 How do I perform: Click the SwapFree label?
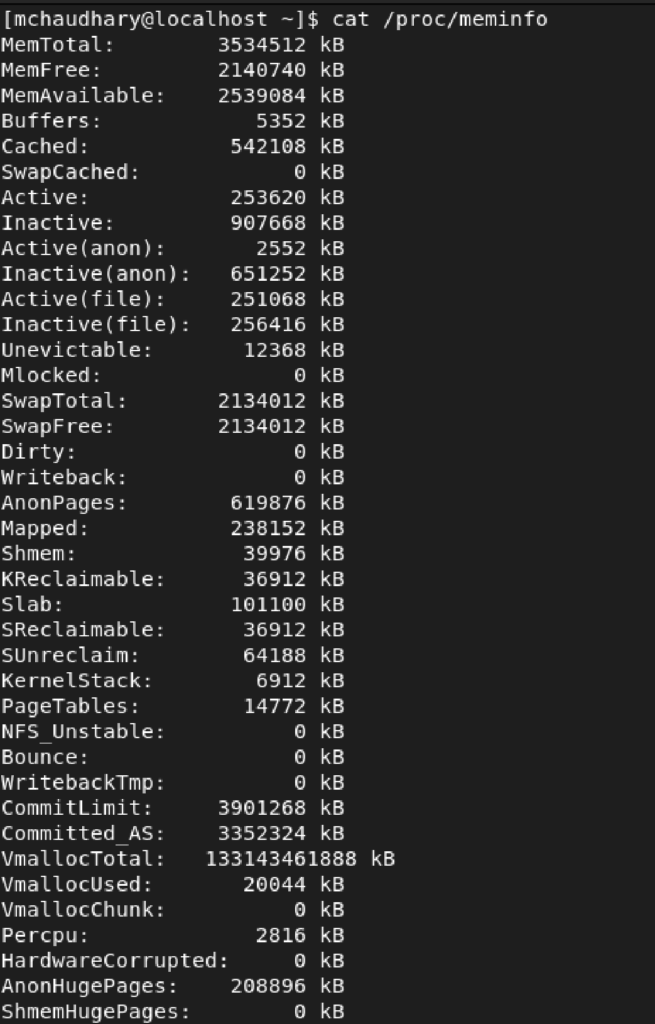point(57,427)
